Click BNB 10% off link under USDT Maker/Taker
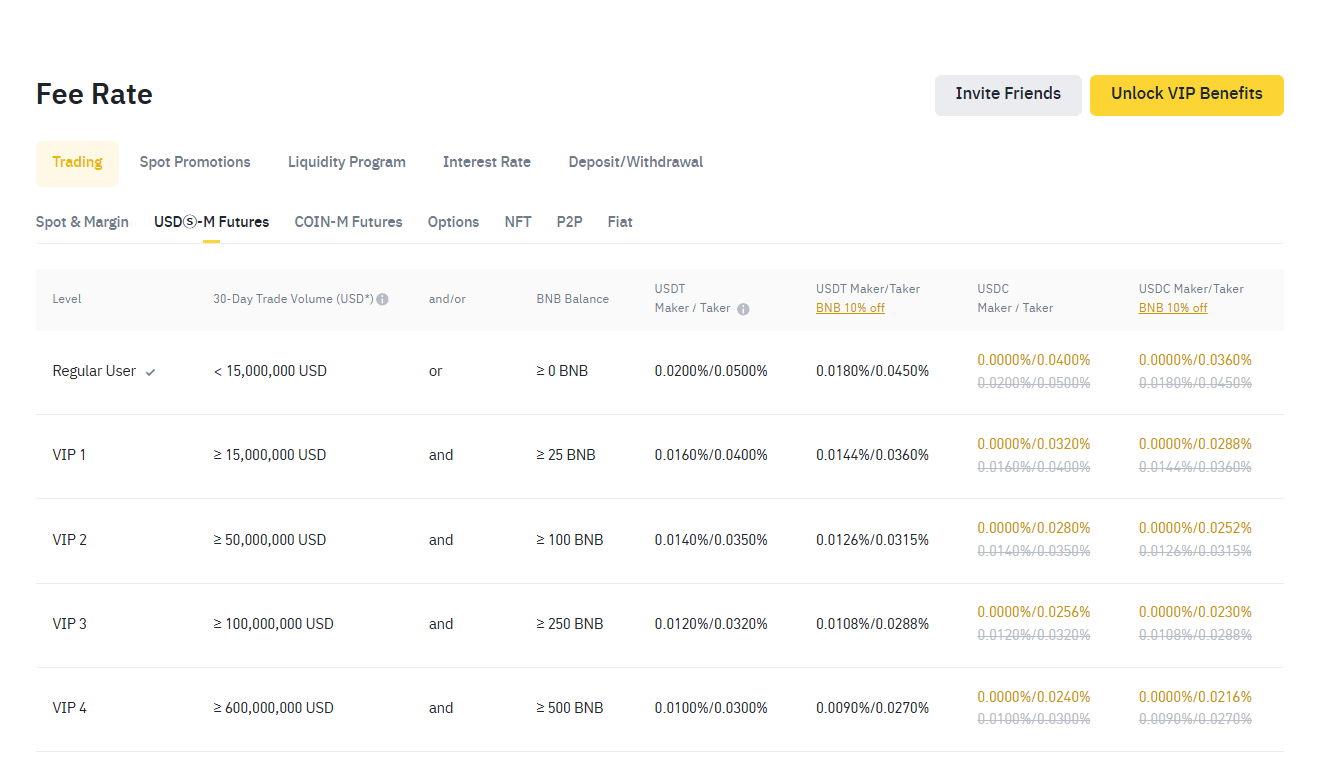Screen dimensions: 1339x767 pyautogui.click(x=850, y=308)
